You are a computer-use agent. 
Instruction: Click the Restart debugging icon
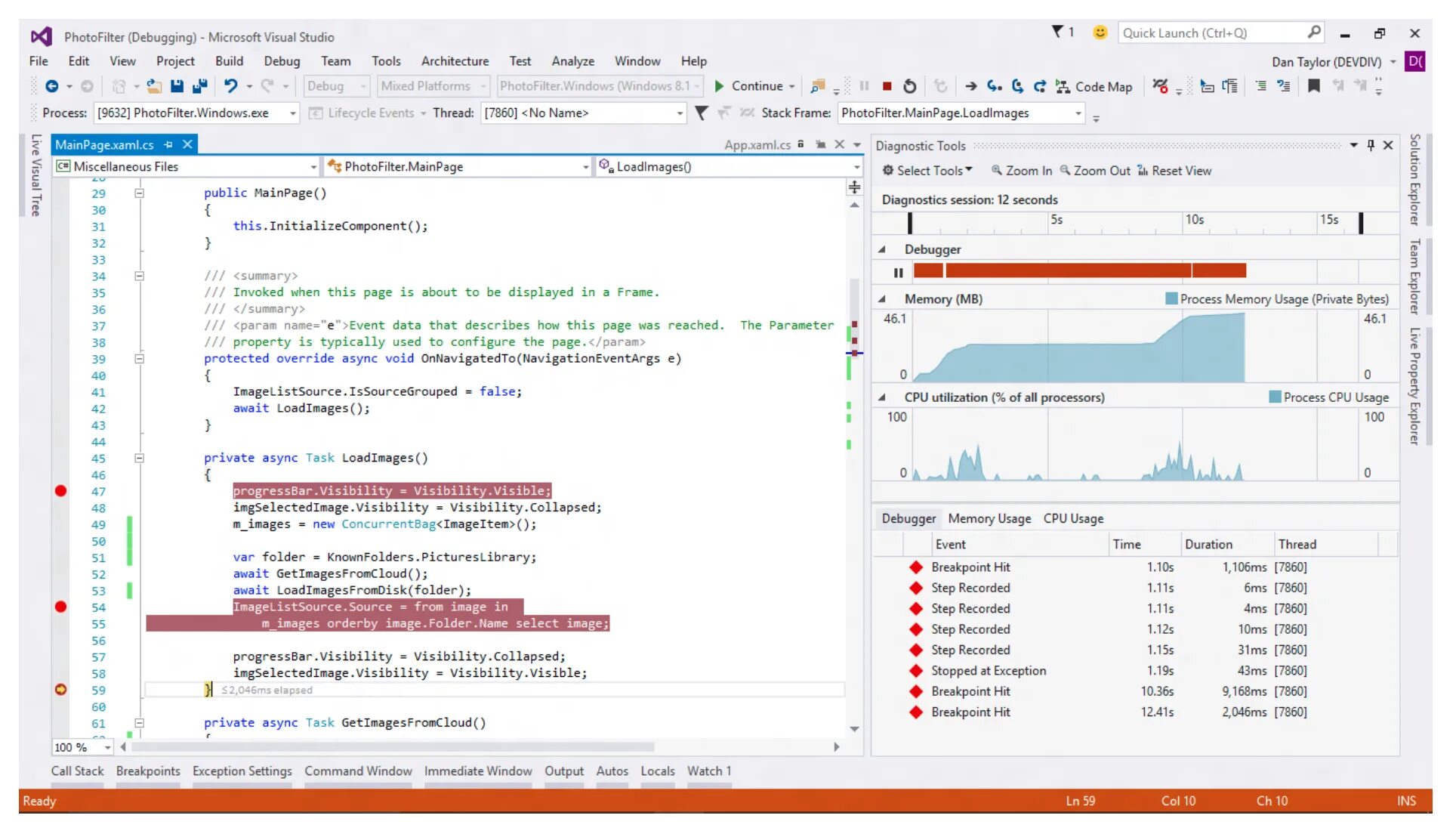(910, 86)
